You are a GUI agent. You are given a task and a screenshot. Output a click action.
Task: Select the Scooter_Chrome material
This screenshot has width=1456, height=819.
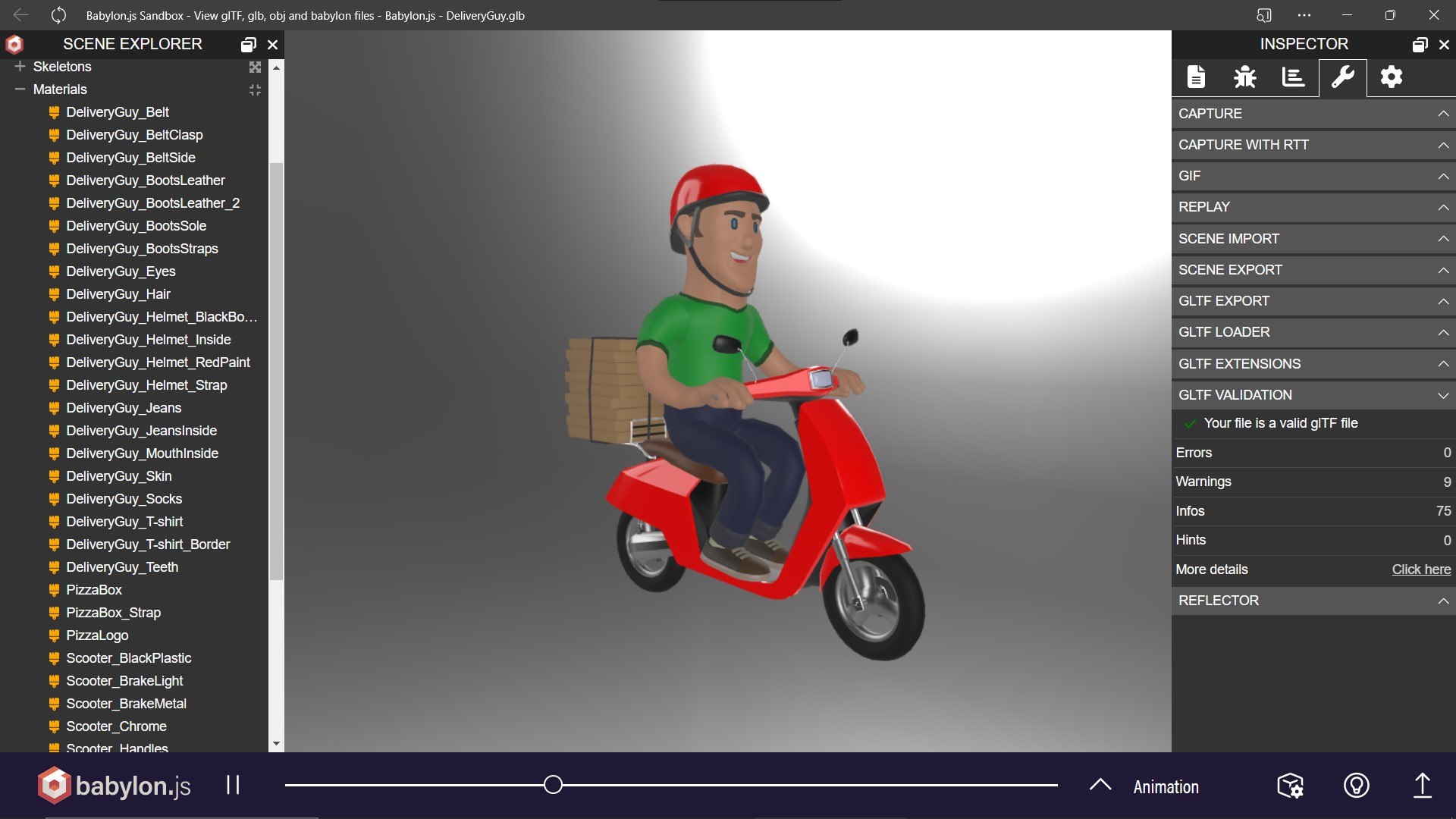pyautogui.click(x=116, y=726)
